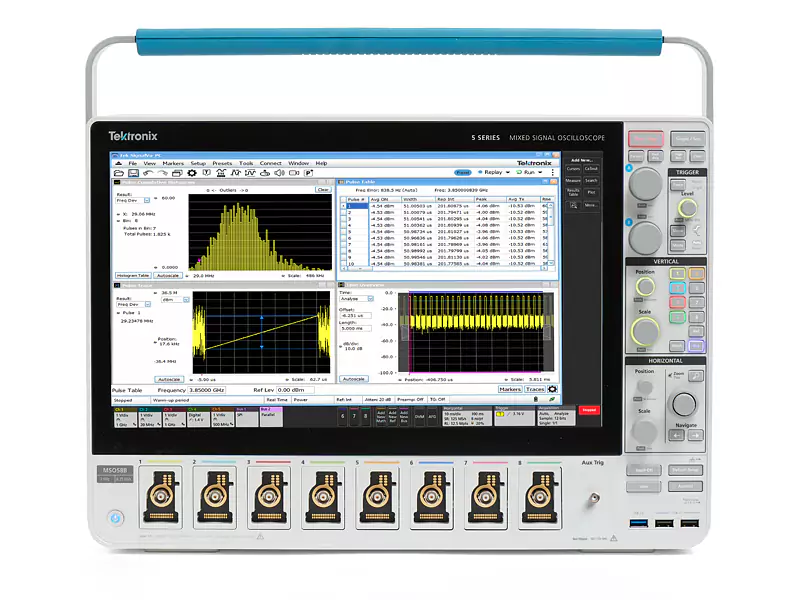Select the camera capture icon on the toolbar
The width and height of the screenshot is (800, 600).
click(x=293, y=174)
